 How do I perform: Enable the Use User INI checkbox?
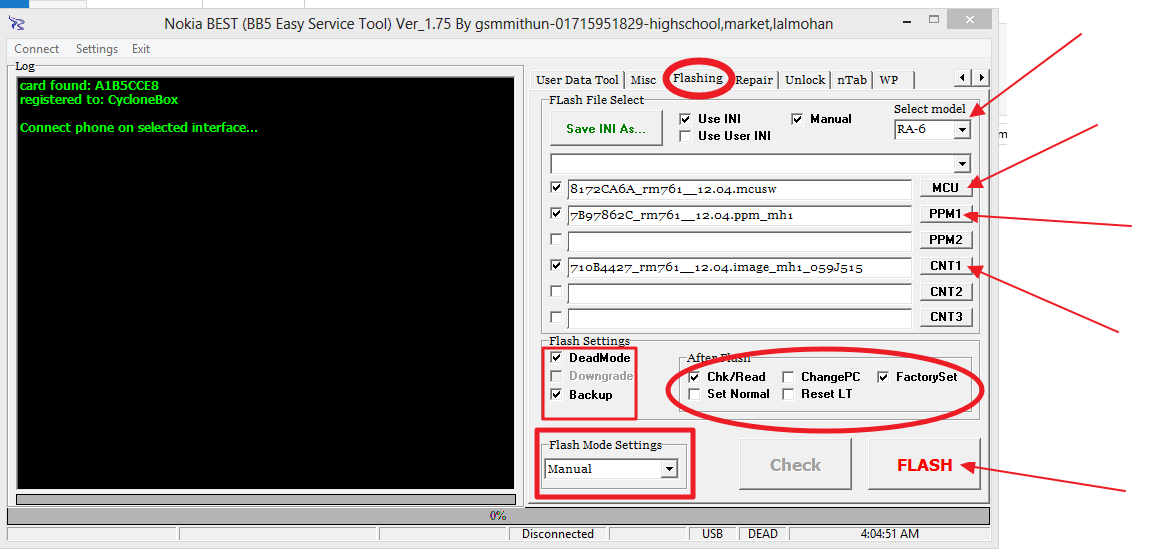tap(684, 137)
